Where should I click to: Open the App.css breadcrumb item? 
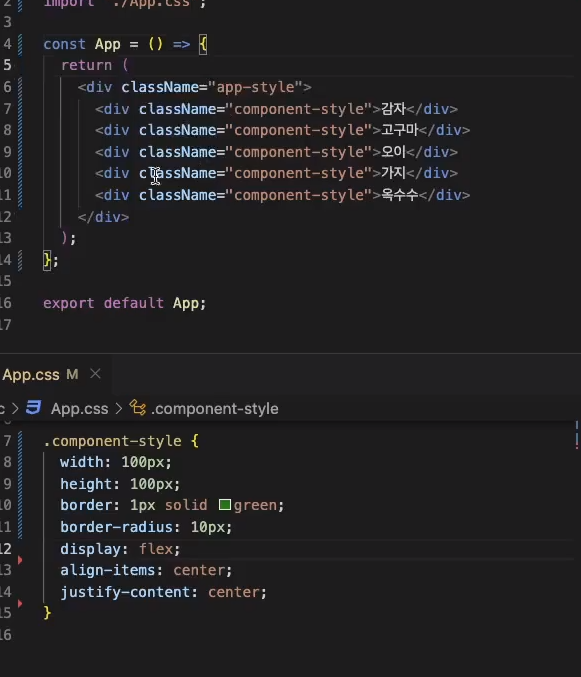(79, 408)
